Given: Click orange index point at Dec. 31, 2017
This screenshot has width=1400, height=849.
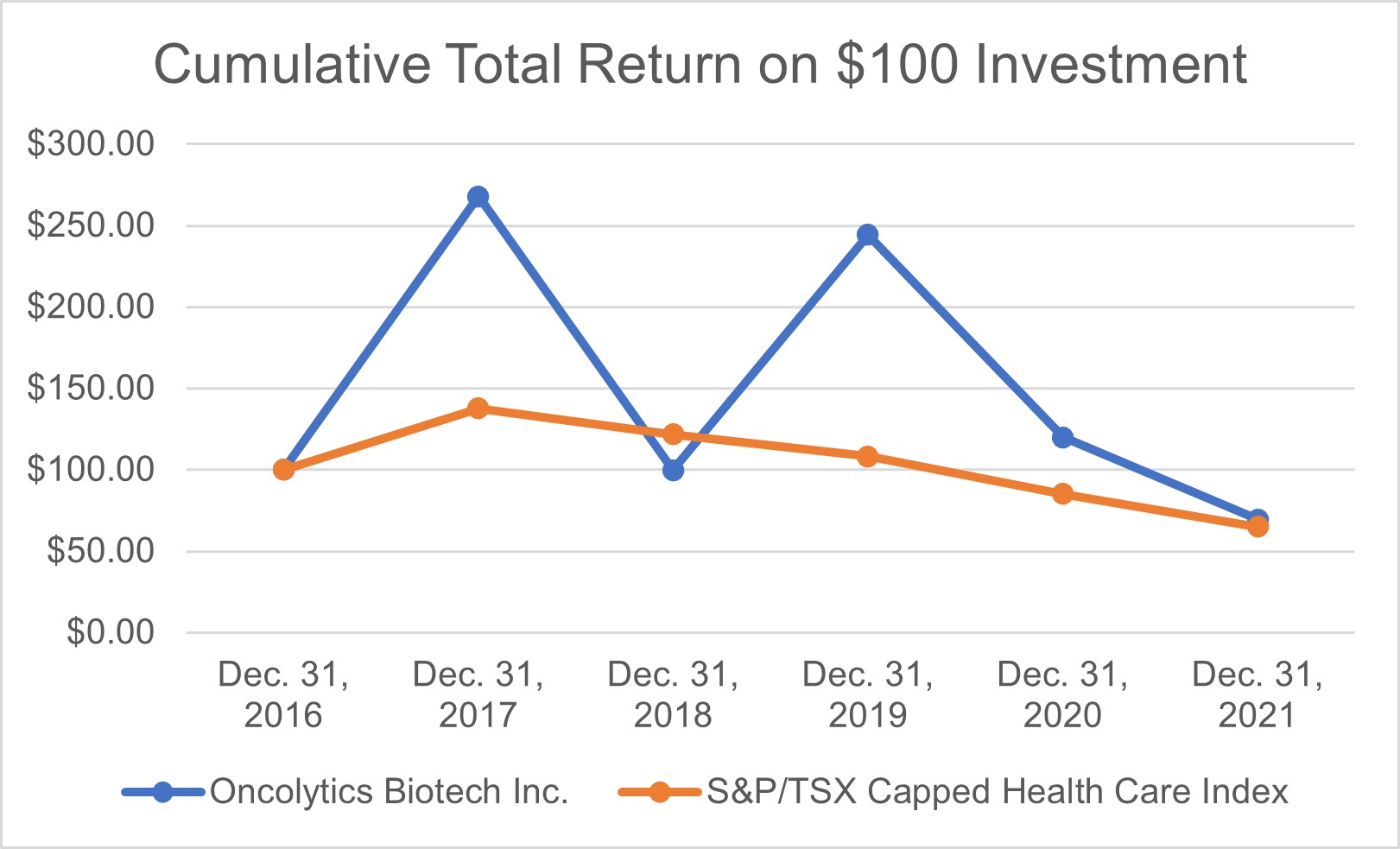Looking at the screenshot, I should 478,408.
